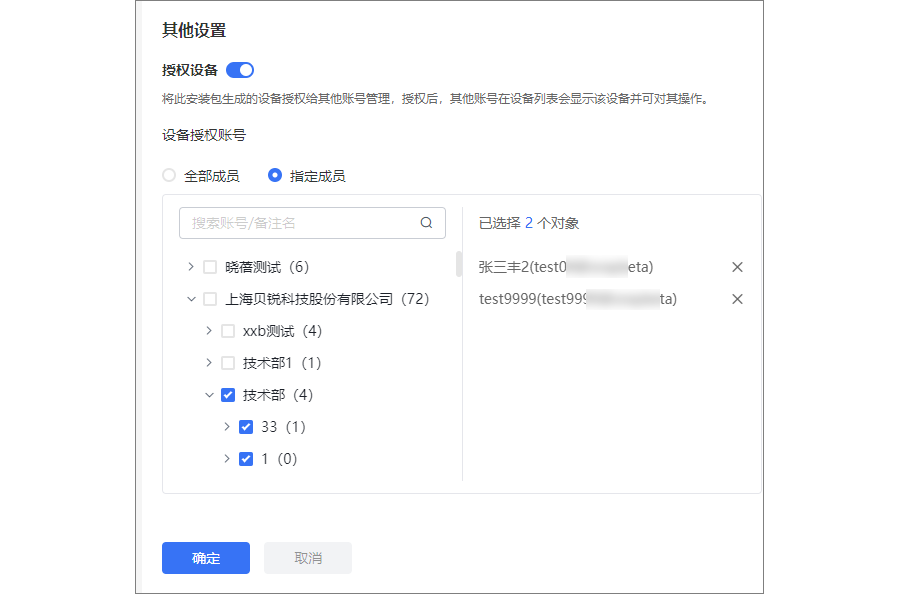This screenshot has width=900, height=594.
Task: Click the 晓蓓测试 (6) label
Action: tap(267, 267)
